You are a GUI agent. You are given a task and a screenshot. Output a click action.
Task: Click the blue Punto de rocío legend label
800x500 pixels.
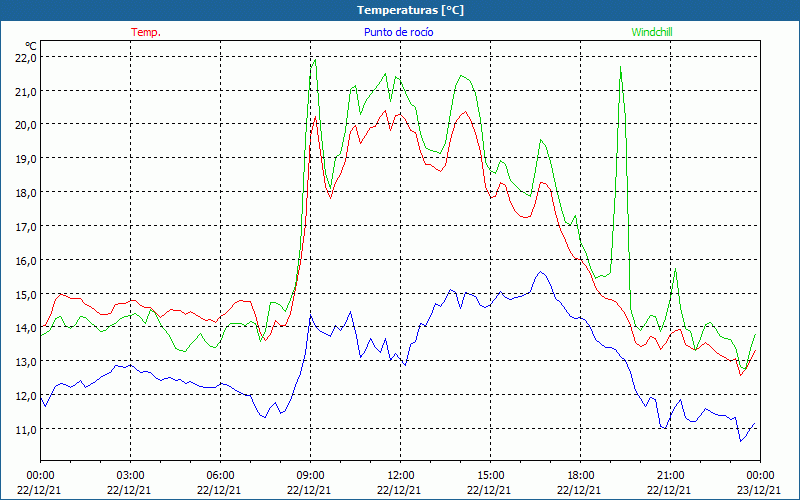398,32
